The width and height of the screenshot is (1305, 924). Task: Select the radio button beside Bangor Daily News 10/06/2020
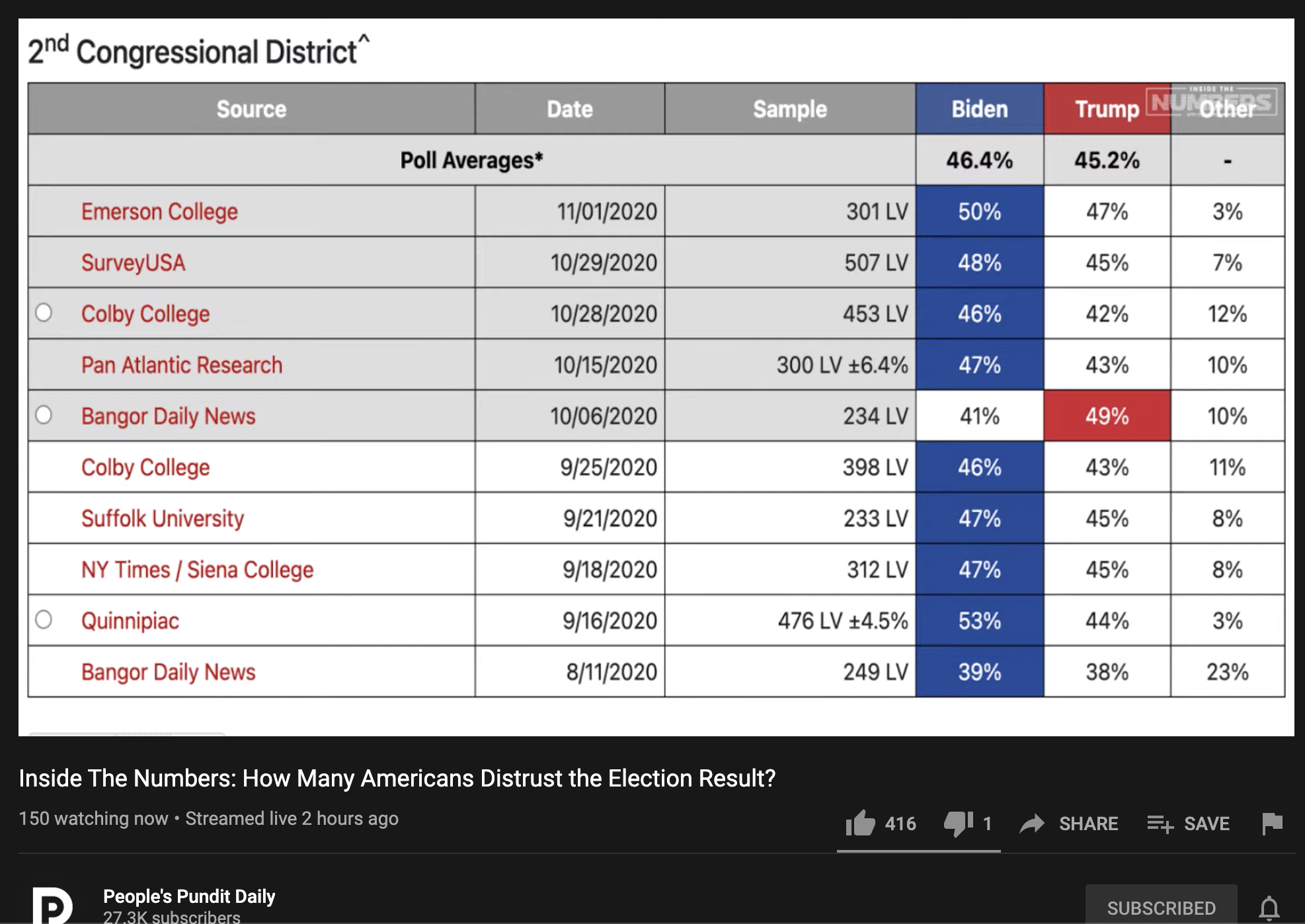click(44, 414)
